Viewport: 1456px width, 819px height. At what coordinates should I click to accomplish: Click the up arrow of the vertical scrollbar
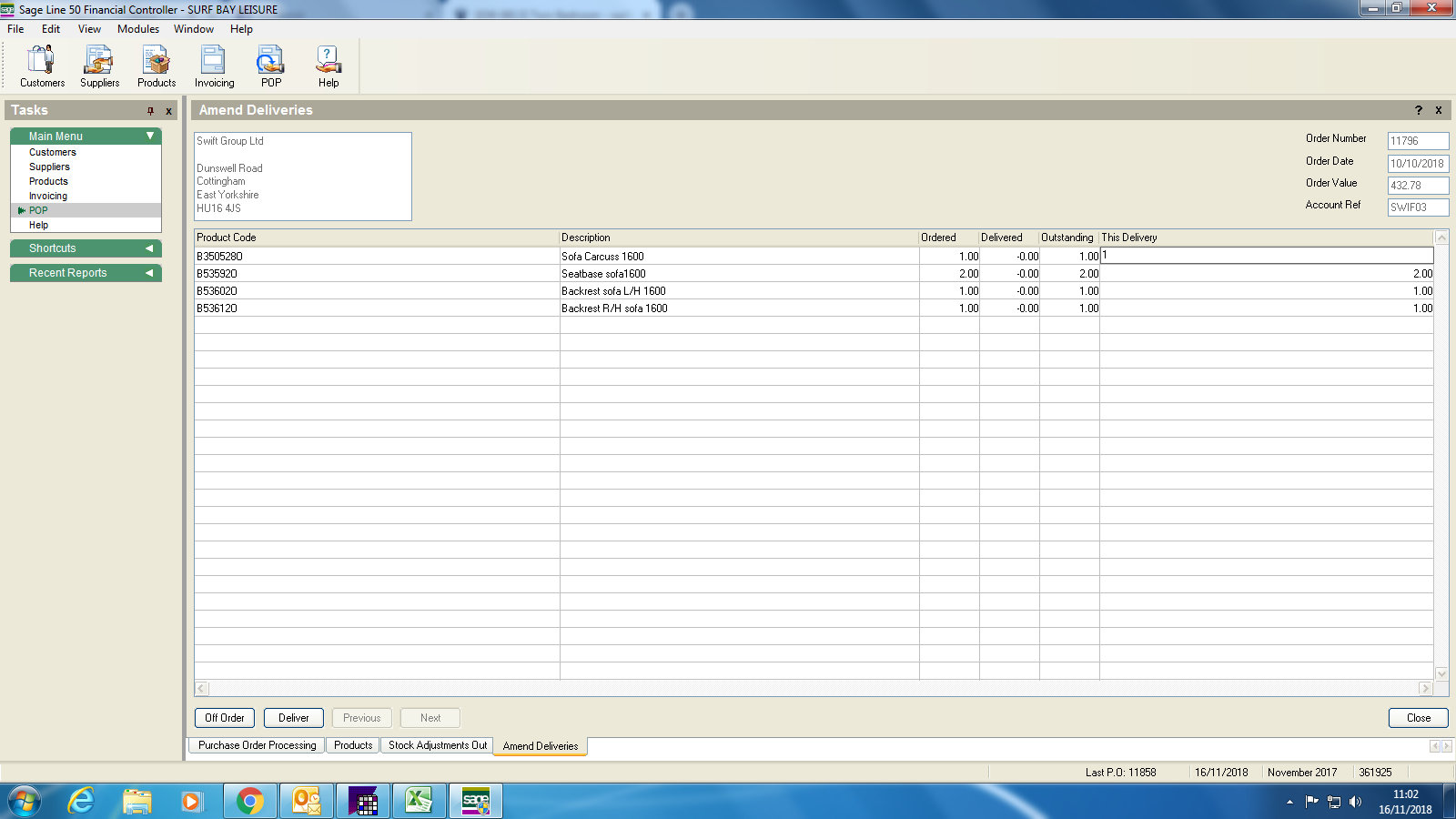(x=1441, y=237)
